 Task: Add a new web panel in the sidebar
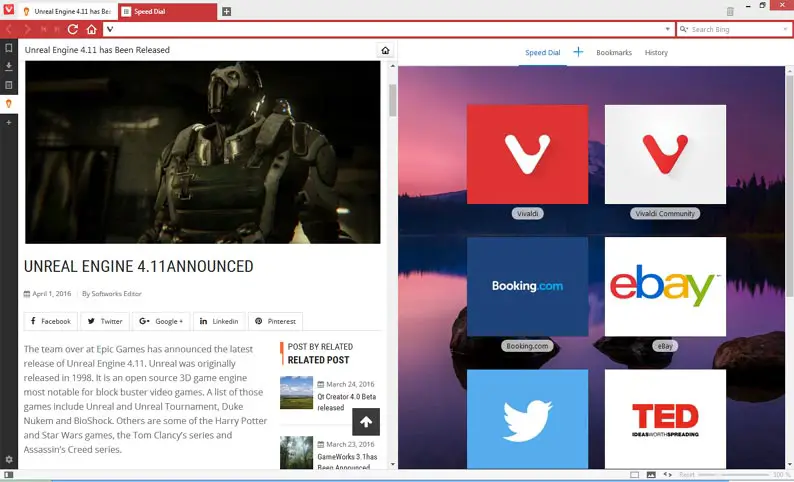[x=9, y=123]
